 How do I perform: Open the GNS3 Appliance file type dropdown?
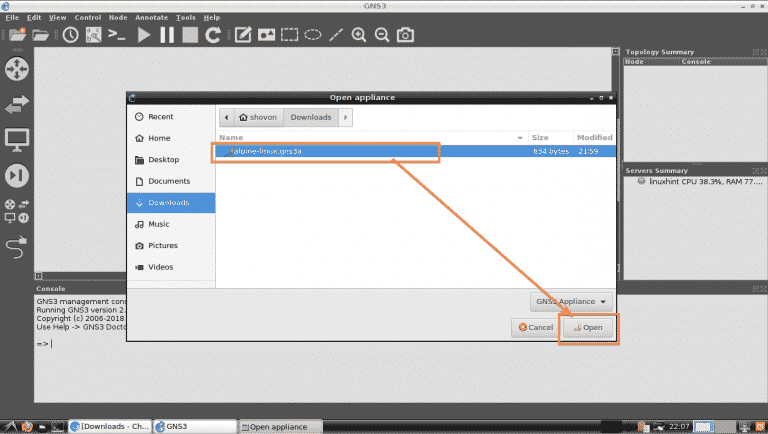pos(571,302)
